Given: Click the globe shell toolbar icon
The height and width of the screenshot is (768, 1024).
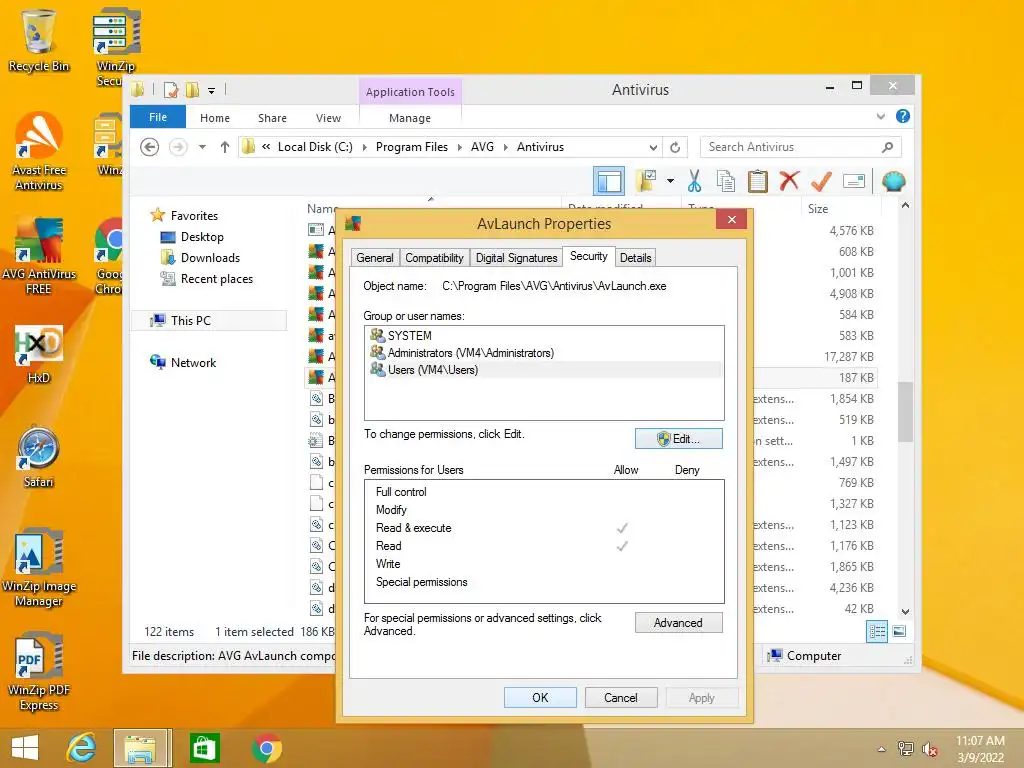Looking at the screenshot, I should pos(893,181).
